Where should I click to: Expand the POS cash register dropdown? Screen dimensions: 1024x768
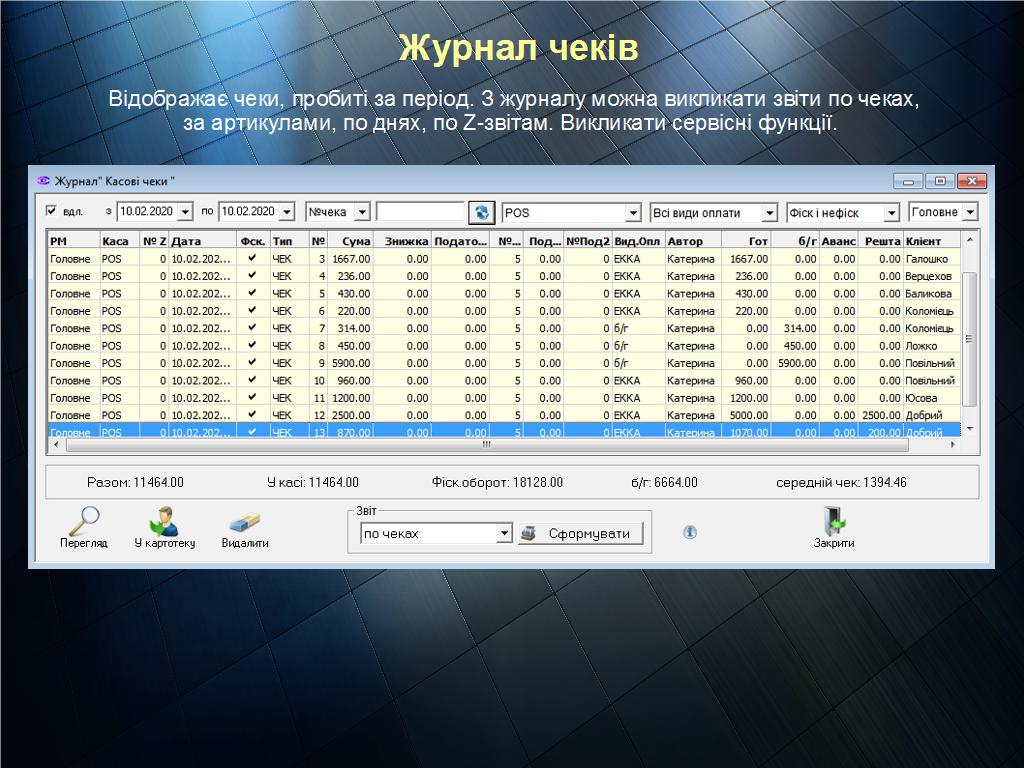pos(632,213)
